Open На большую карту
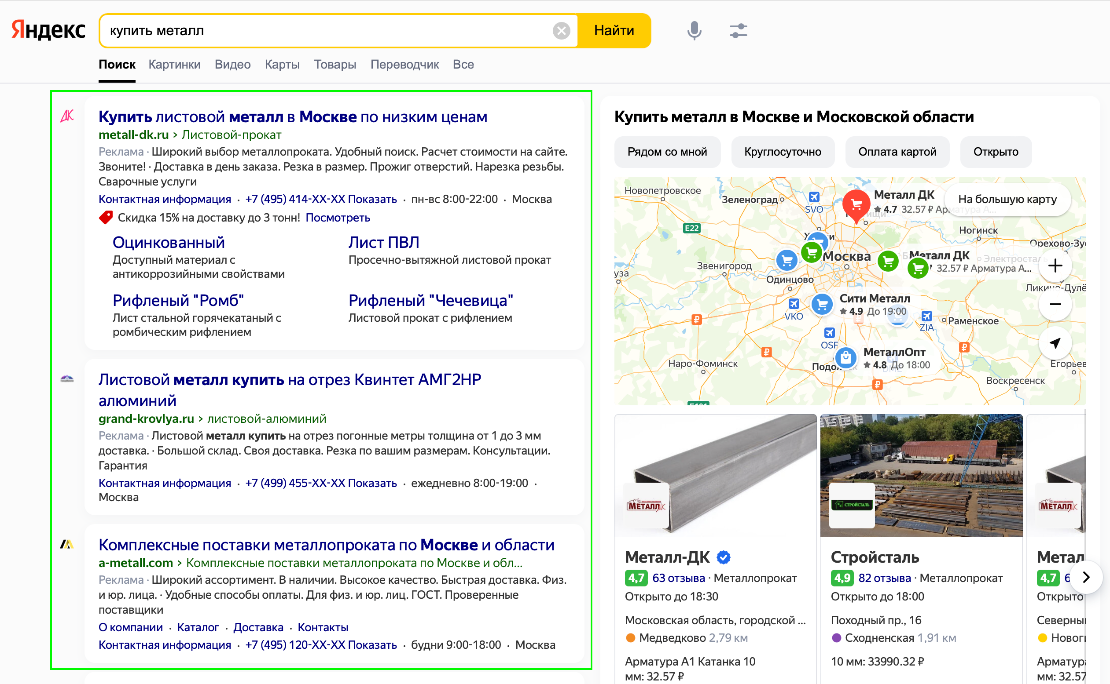 [x=1007, y=200]
